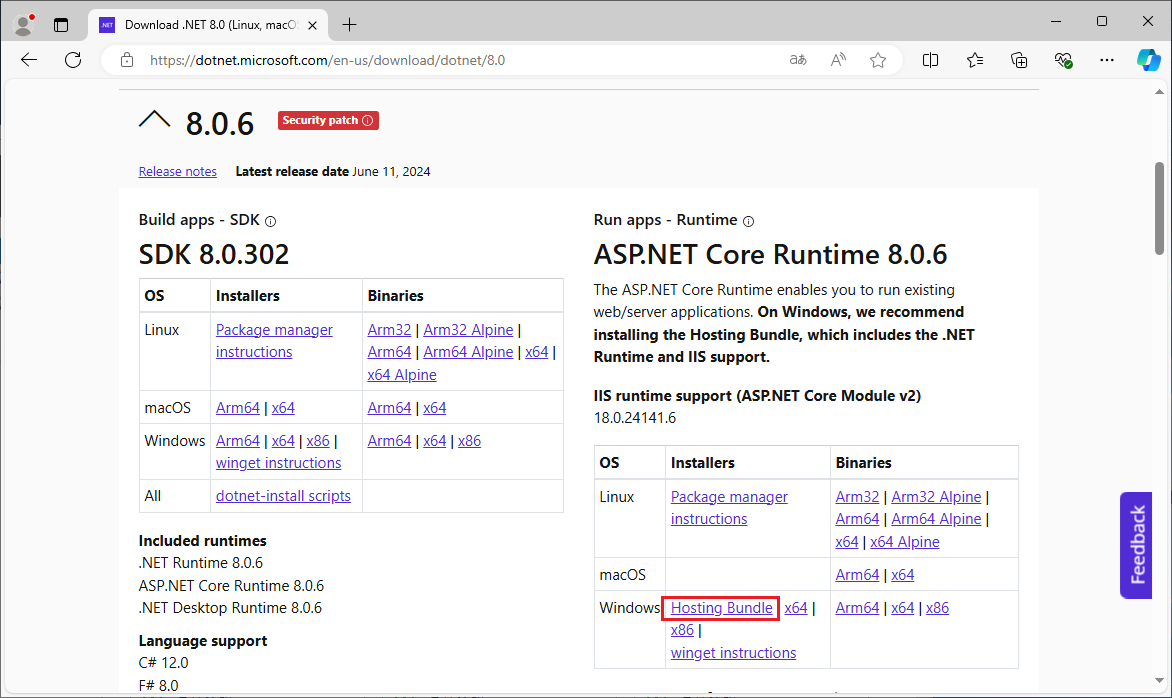
Task: Download SDK Windows Arm64 binary
Action: (x=389, y=441)
